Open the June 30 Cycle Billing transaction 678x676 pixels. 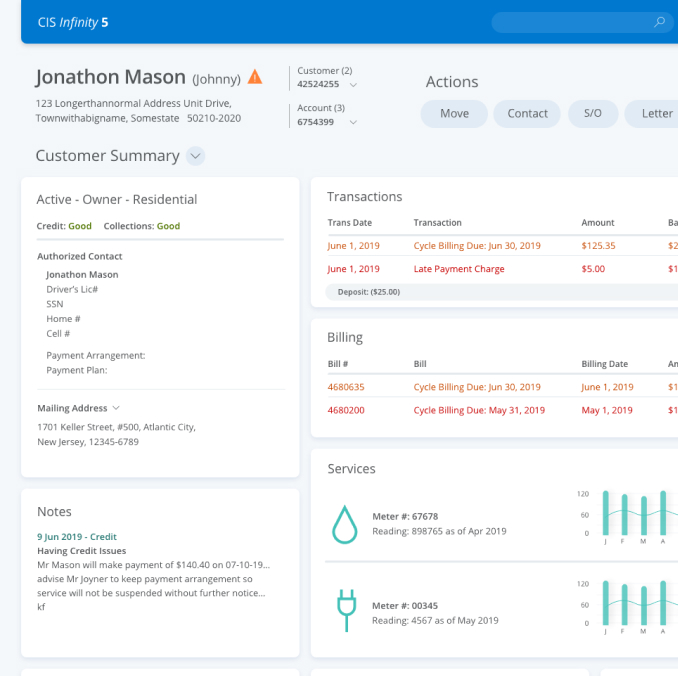click(x=476, y=245)
